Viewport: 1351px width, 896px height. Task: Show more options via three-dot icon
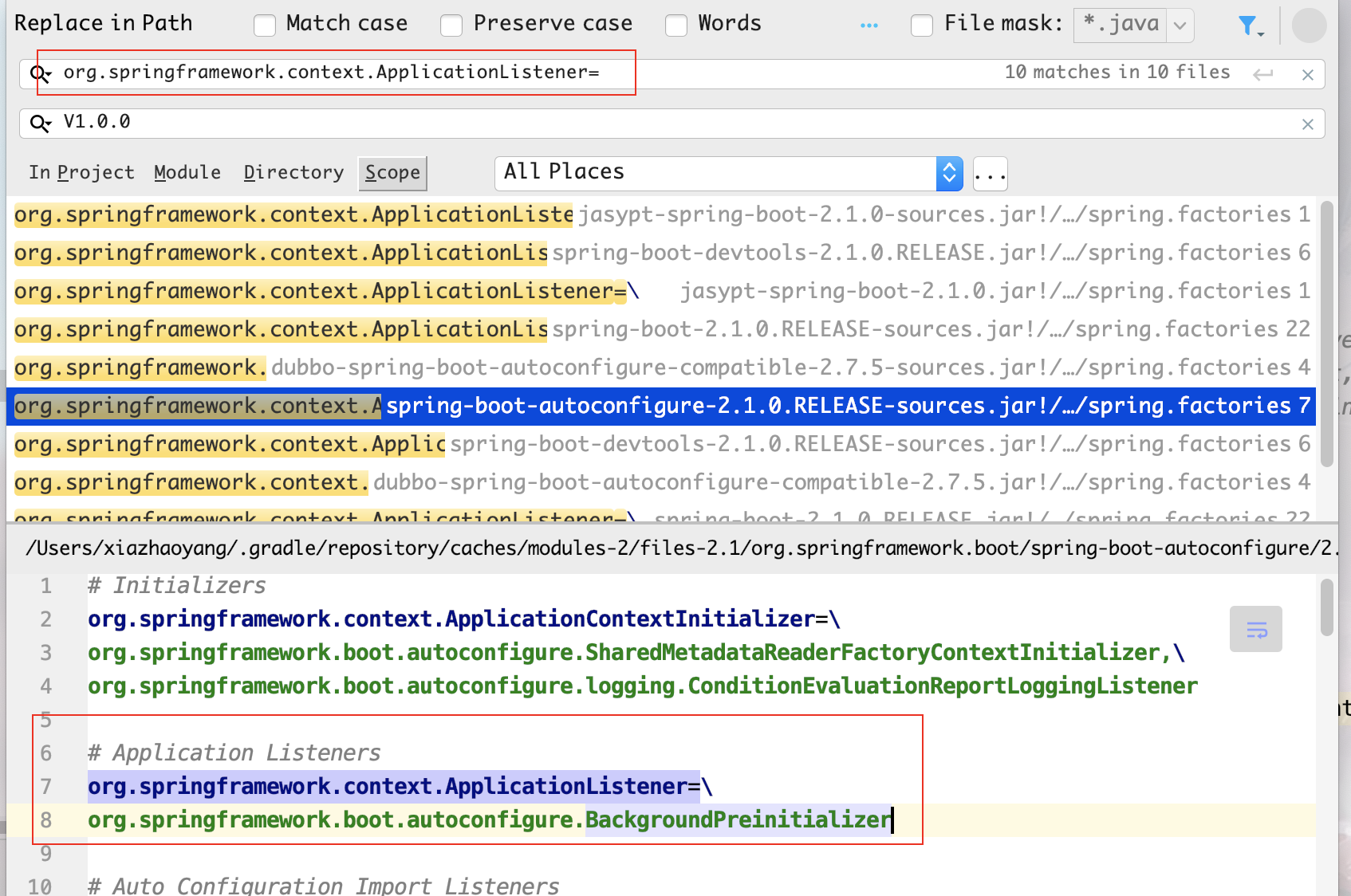[869, 26]
